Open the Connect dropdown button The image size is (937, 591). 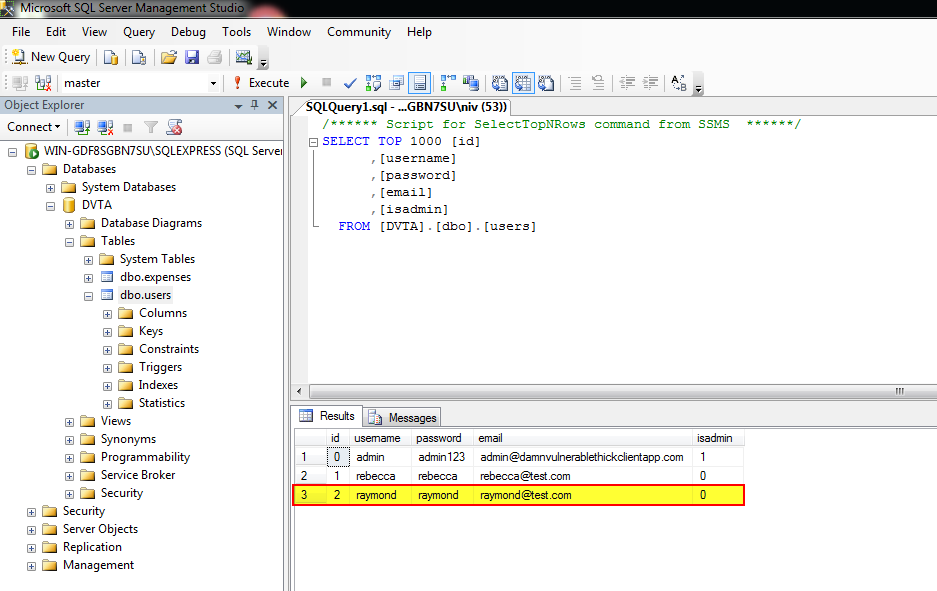pos(33,127)
